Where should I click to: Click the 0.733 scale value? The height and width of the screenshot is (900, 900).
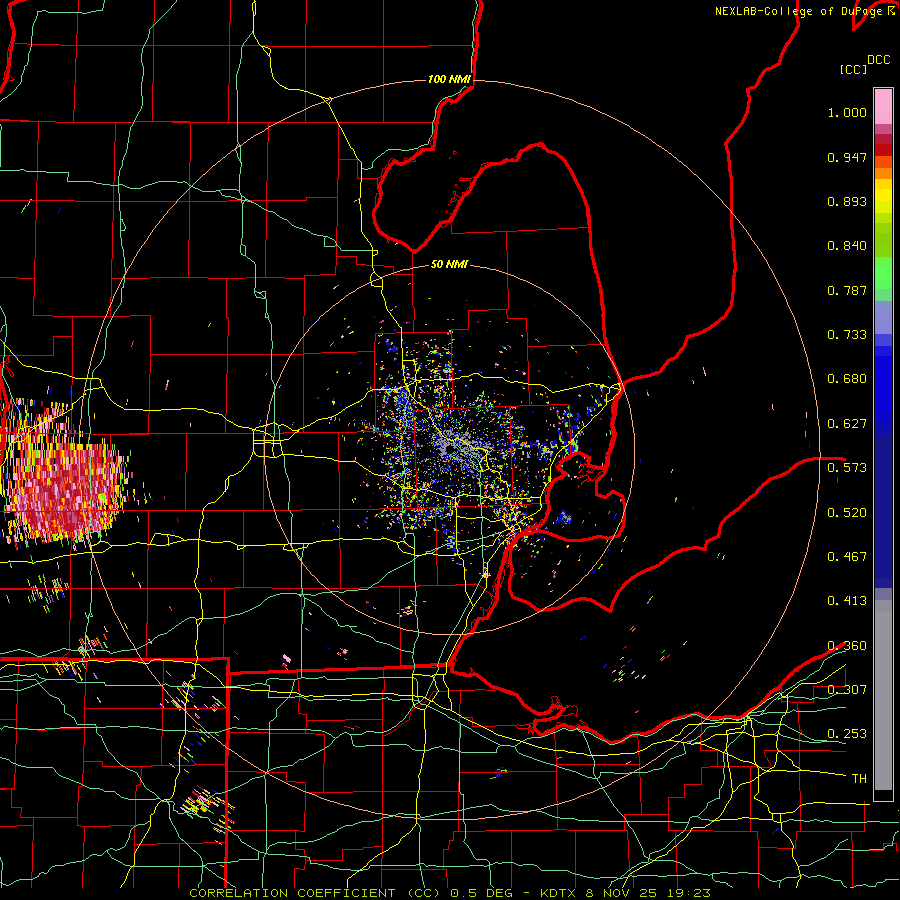tap(847, 335)
